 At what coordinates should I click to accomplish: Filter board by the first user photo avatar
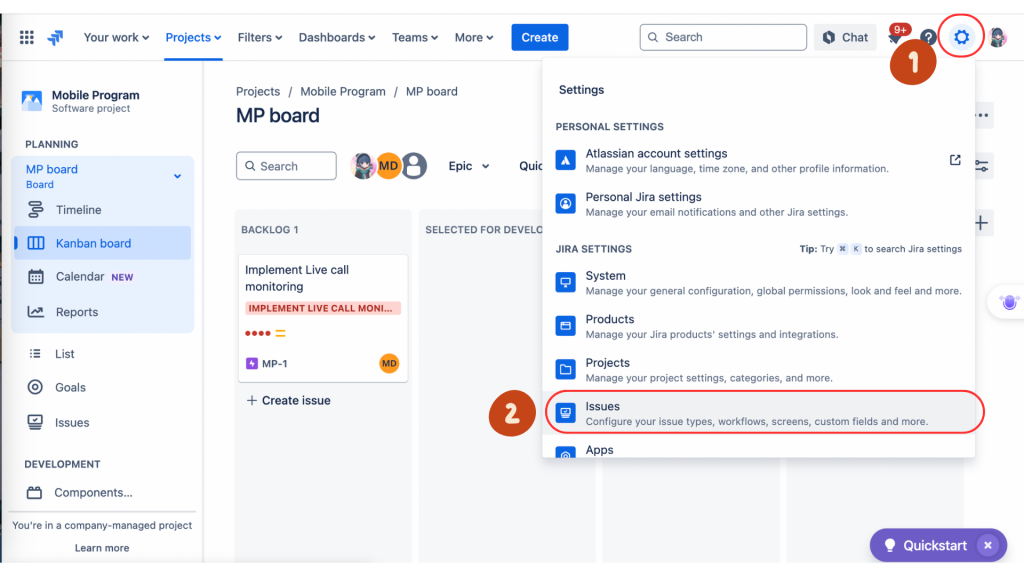tap(362, 166)
